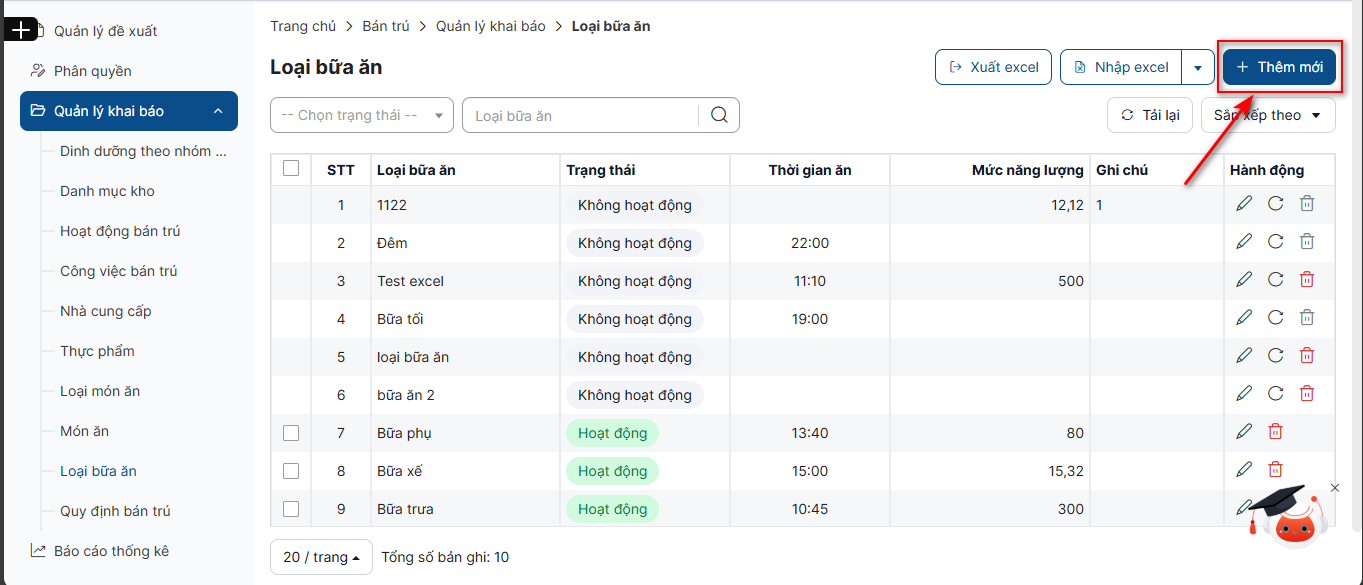Click the delete trash icon for Bữa phụ
Image resolution: width=1363 pixels, height=585 pixels.
click(x=1275, y=432)
